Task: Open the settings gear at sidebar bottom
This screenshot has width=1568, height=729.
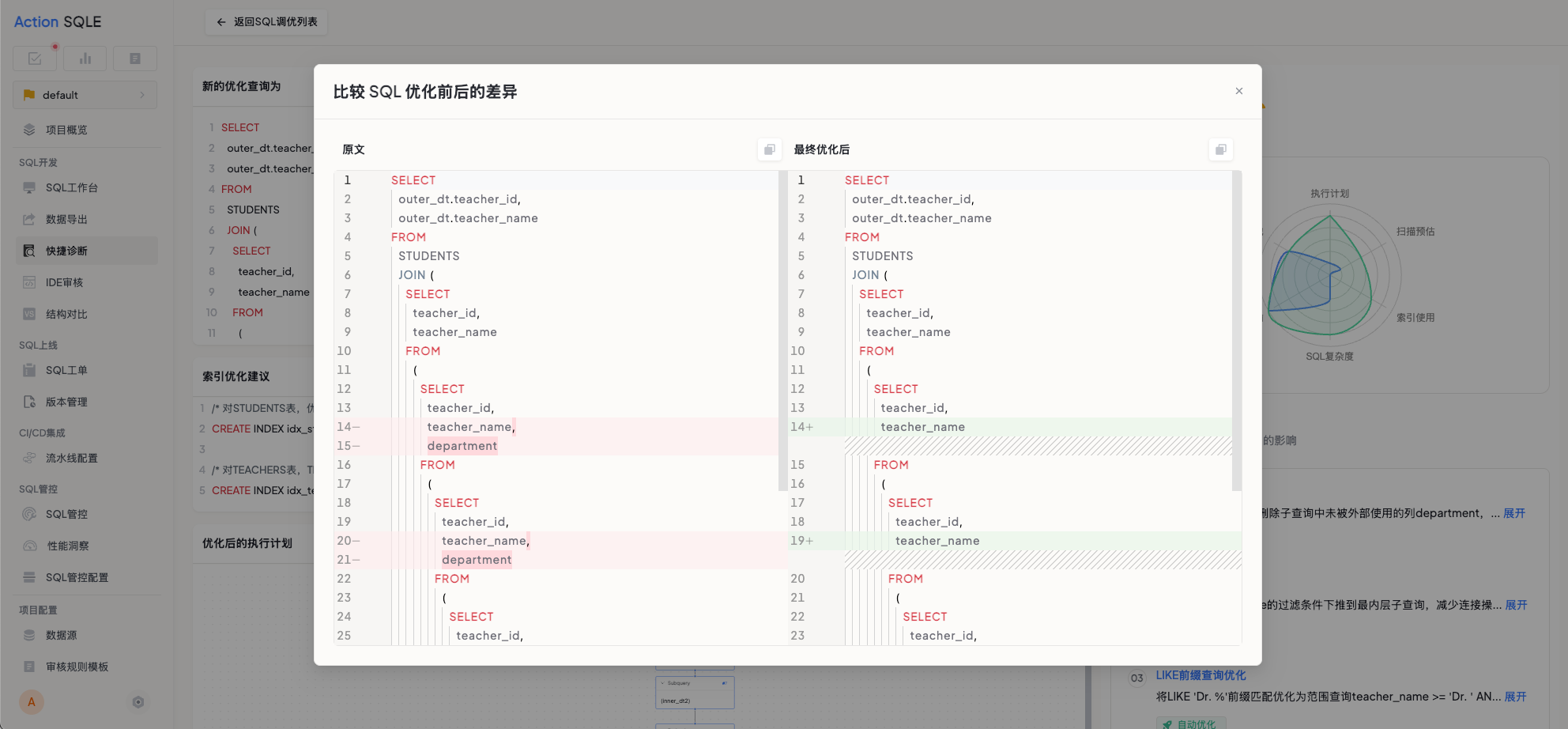Action: pos(138,702)
